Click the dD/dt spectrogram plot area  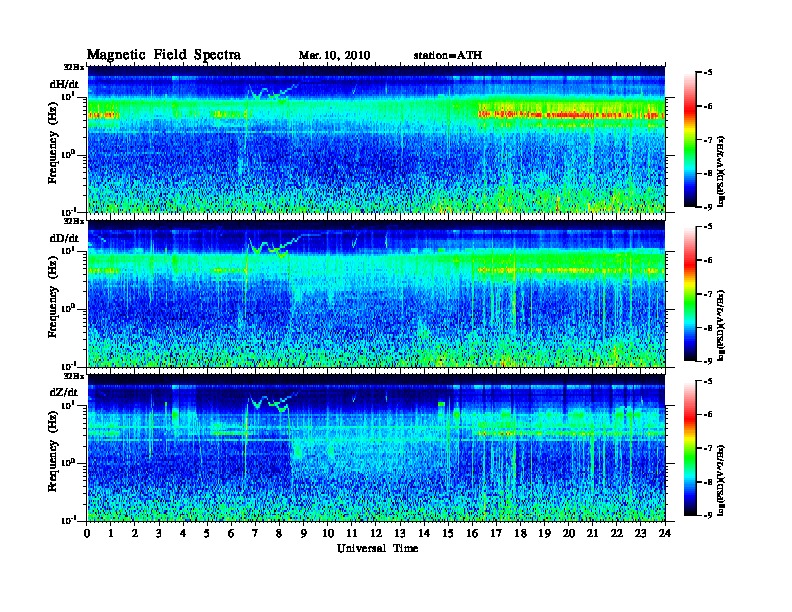(x=376, y=293)
